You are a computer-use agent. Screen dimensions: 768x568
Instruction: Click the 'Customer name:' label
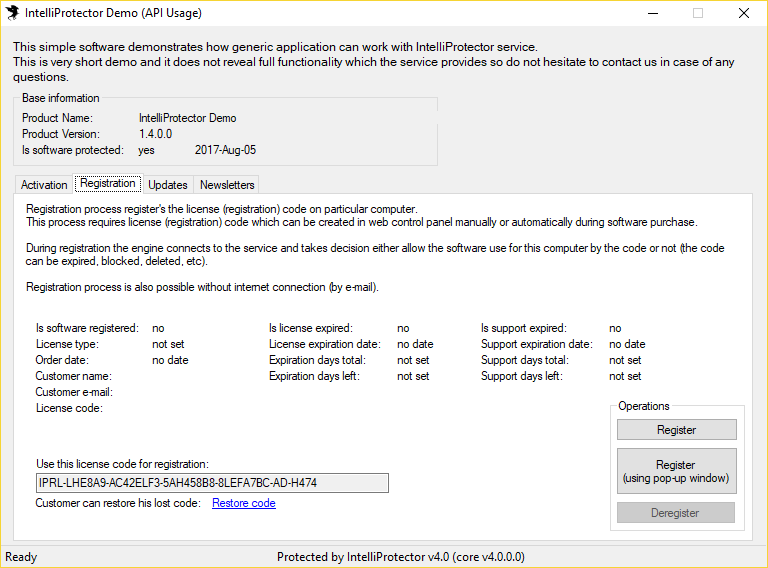click(73, 376)
